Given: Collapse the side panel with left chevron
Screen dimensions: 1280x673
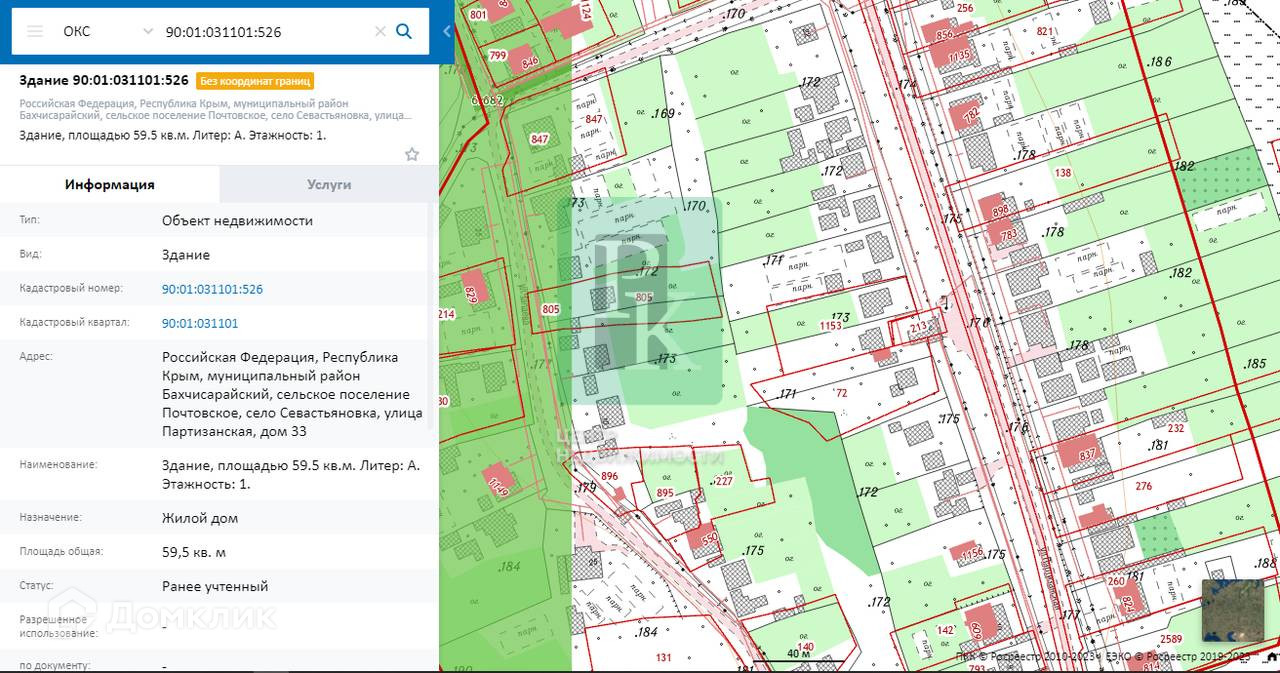Looking at the screenshot, I should (x=447, y=31).
